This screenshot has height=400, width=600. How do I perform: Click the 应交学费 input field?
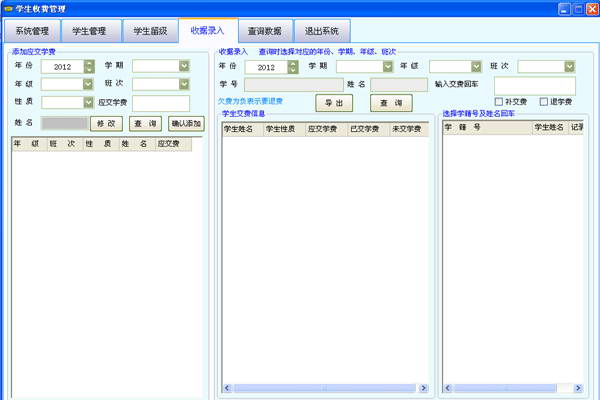click(161, 103)
